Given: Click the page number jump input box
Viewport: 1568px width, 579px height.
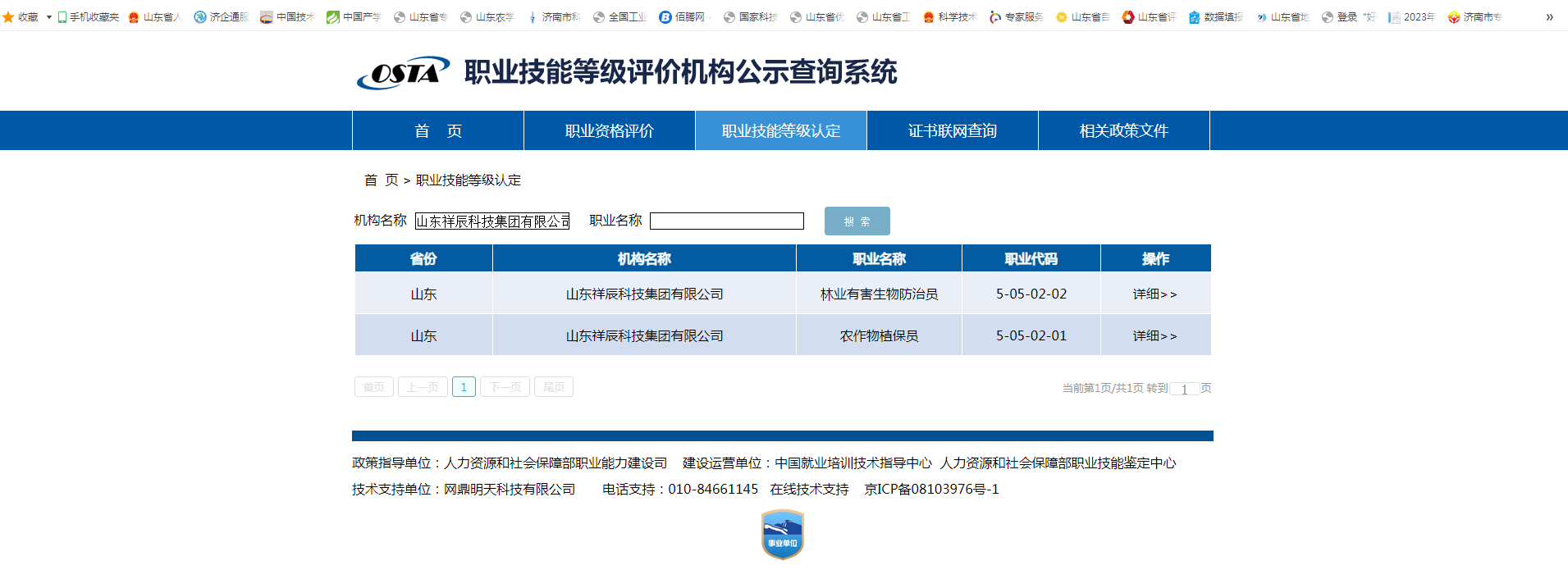Looking at the screenshot, I should pyautogui.click(x=1184, y=389).
